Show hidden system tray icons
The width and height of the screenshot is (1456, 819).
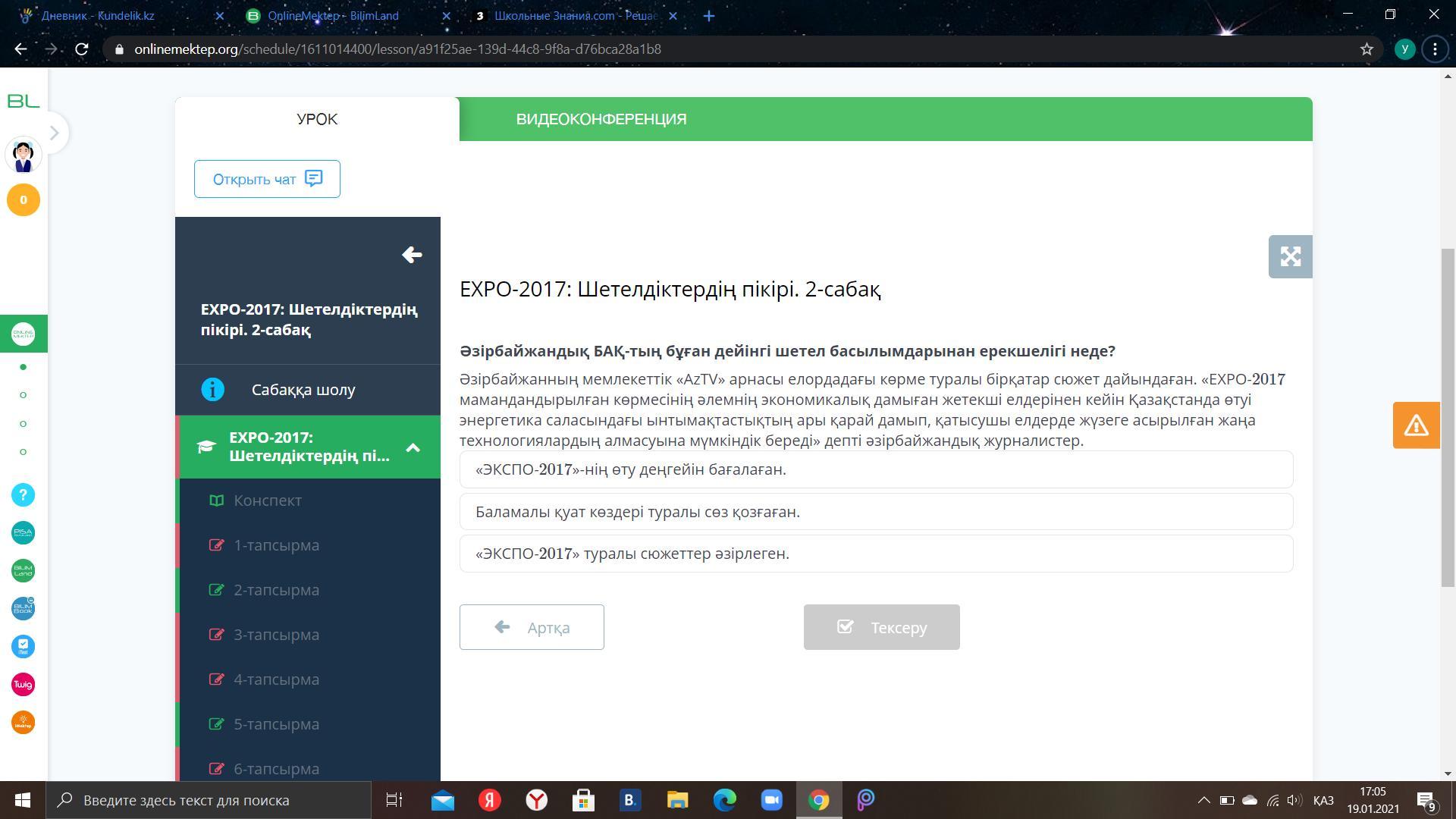1203,800
